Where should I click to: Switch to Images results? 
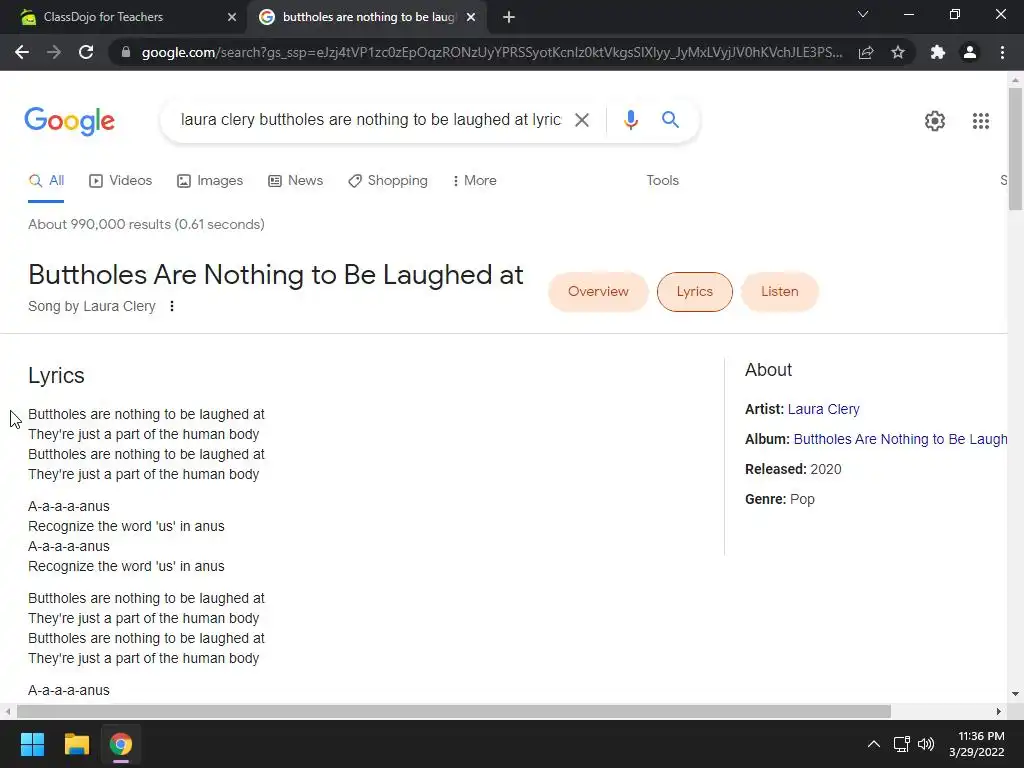pos(210,181)
